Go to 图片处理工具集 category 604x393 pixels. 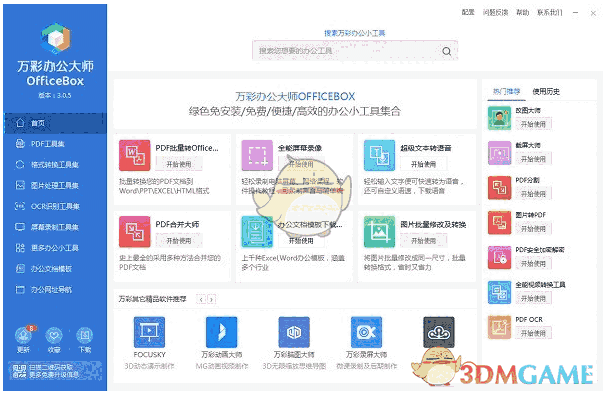(x=55, y=186)
